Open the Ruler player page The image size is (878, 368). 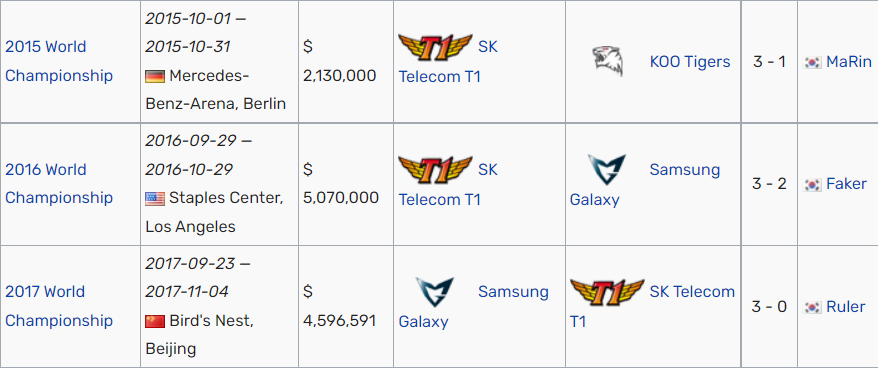pos(846,306)
